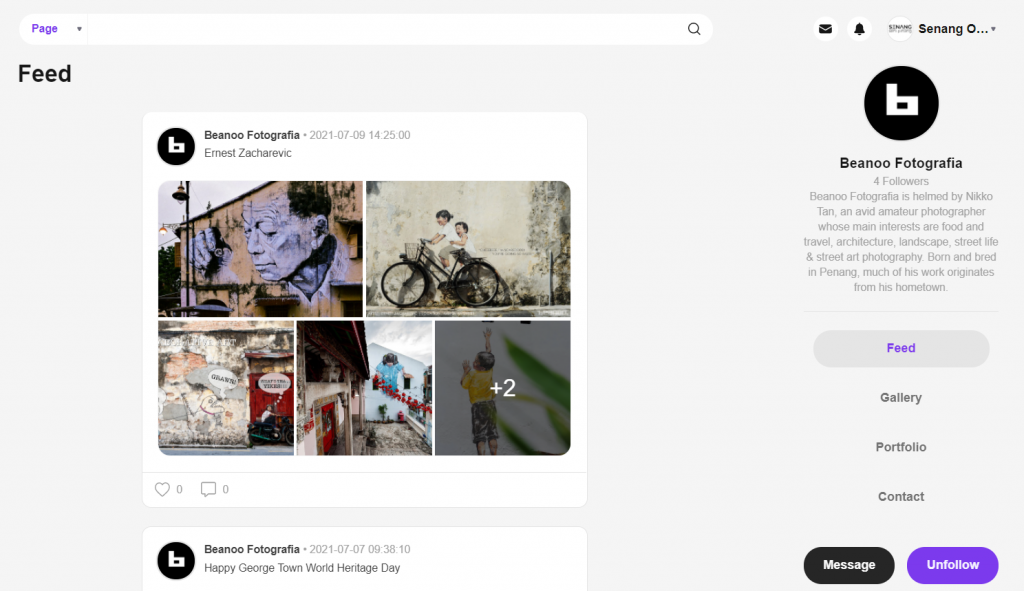The image size is (1024, 591).
Task: Switch to the Gallery tab
Action: [900, 398]
